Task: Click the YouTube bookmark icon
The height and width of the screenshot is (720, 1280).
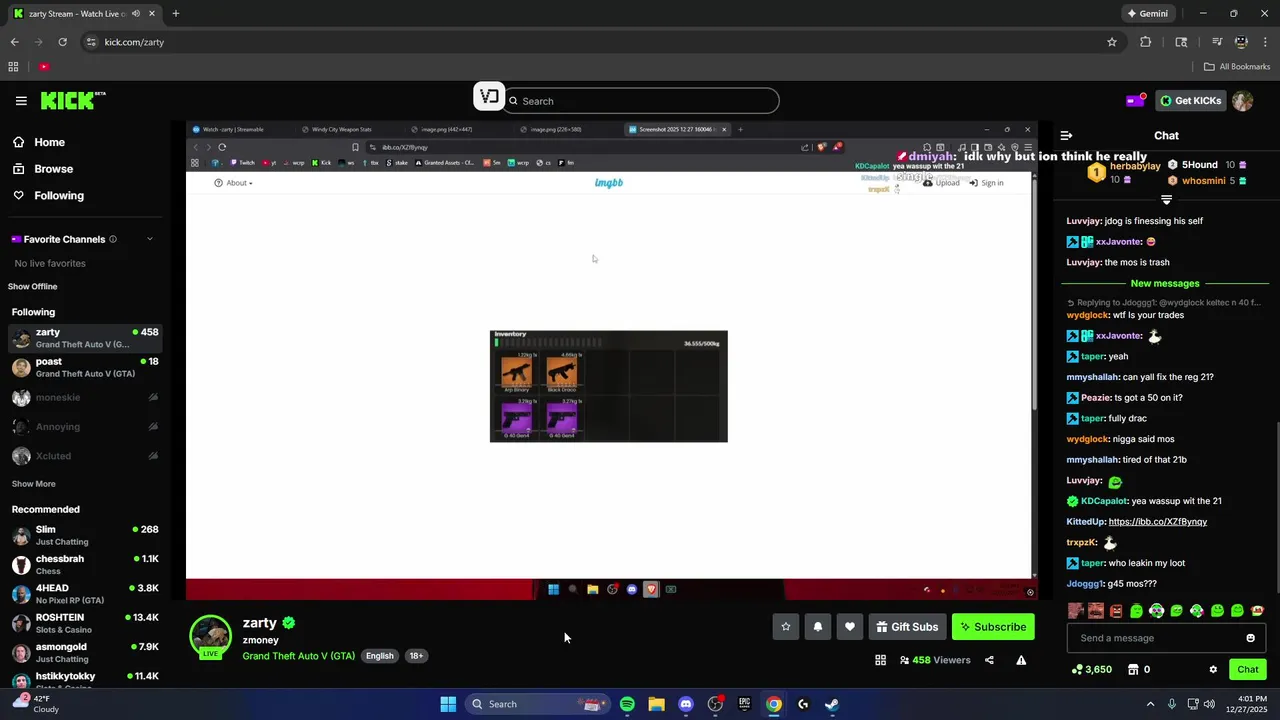Action: pyautogui.click(x=44, y=67)
